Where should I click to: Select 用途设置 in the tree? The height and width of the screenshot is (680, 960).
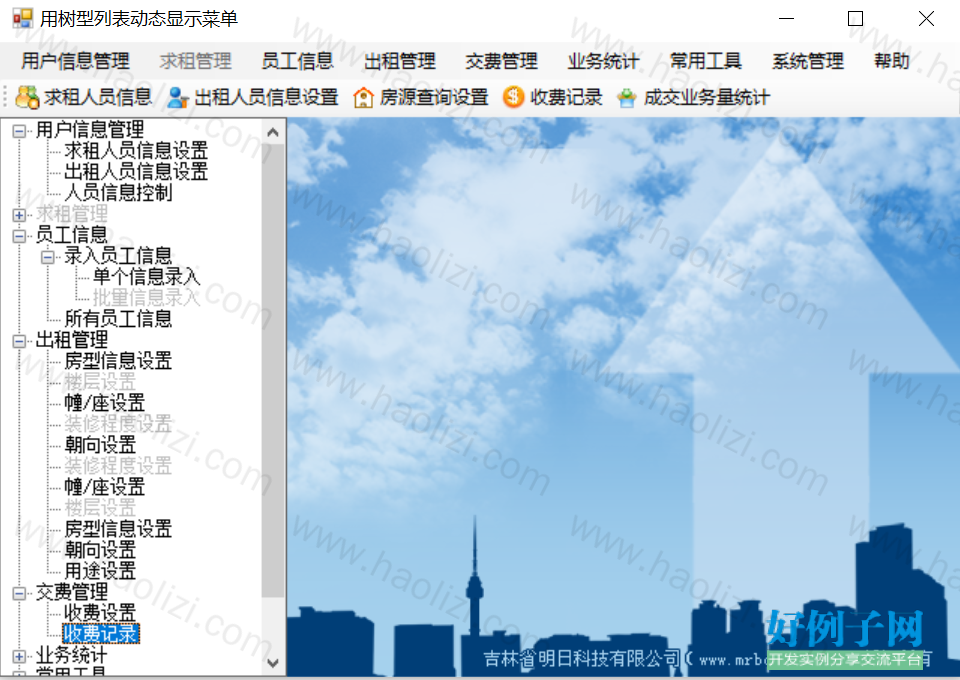pyautogui.click(x=100, y=571)
